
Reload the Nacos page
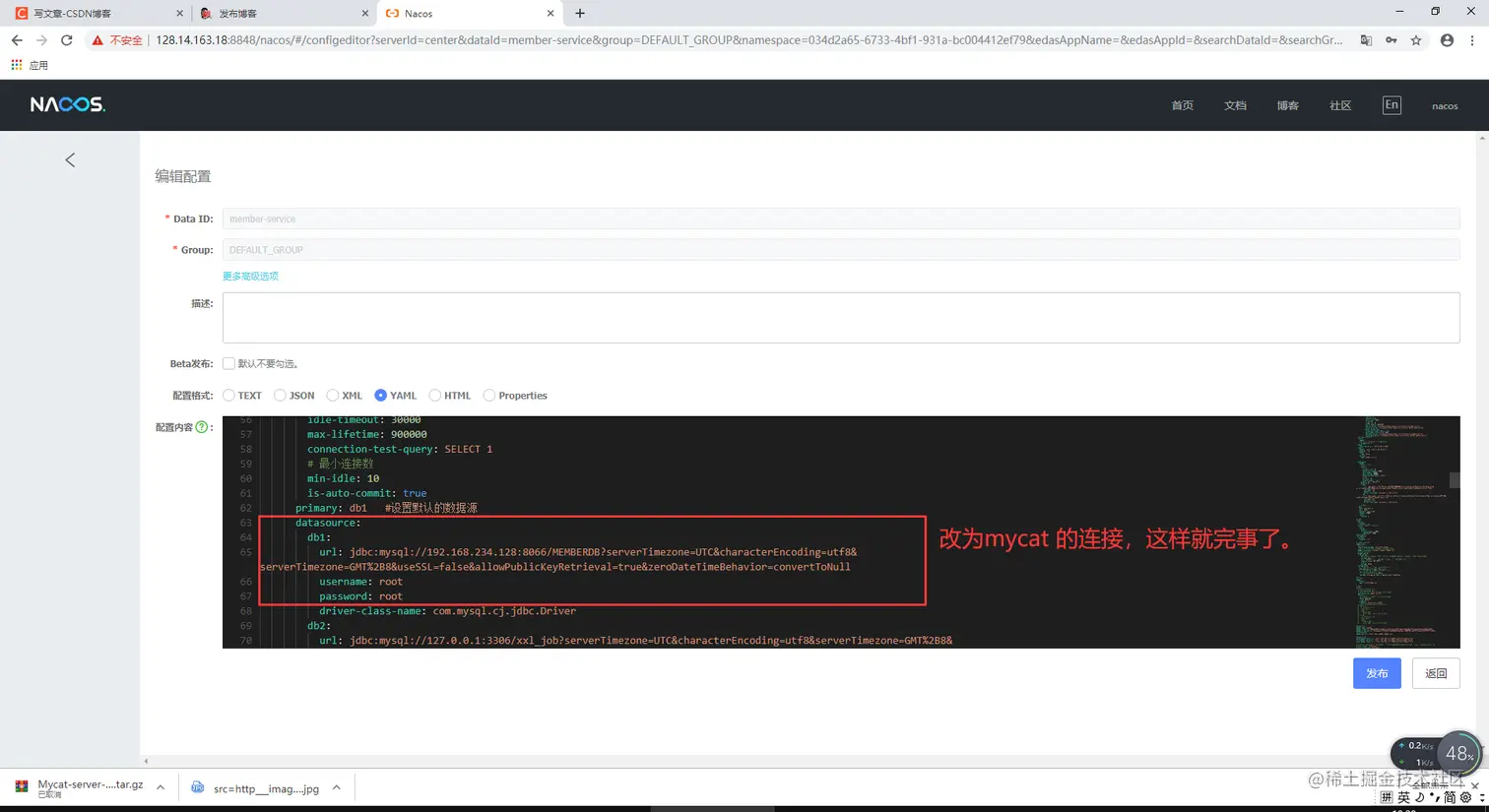67,40
